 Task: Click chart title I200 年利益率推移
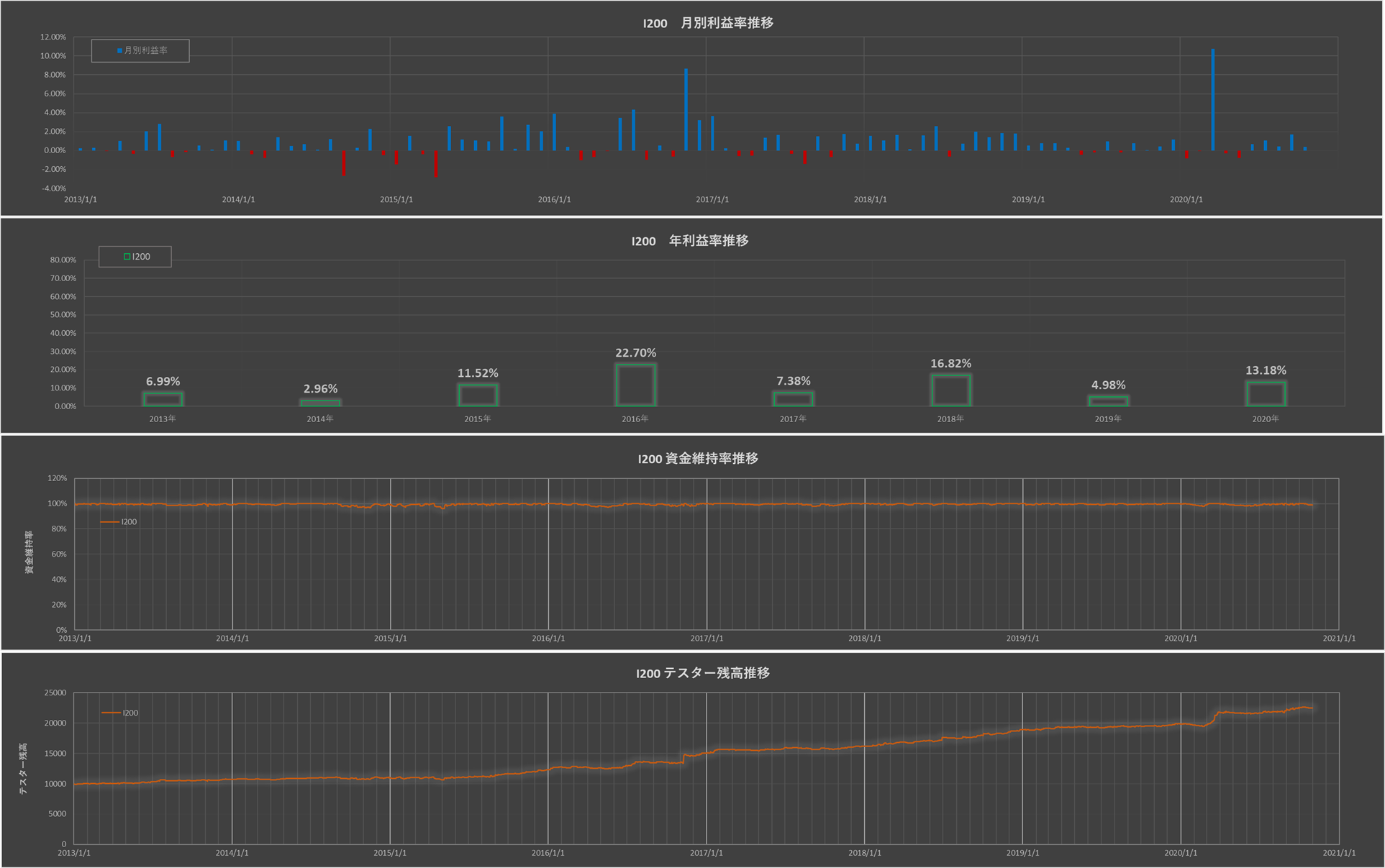pos(690,241)
